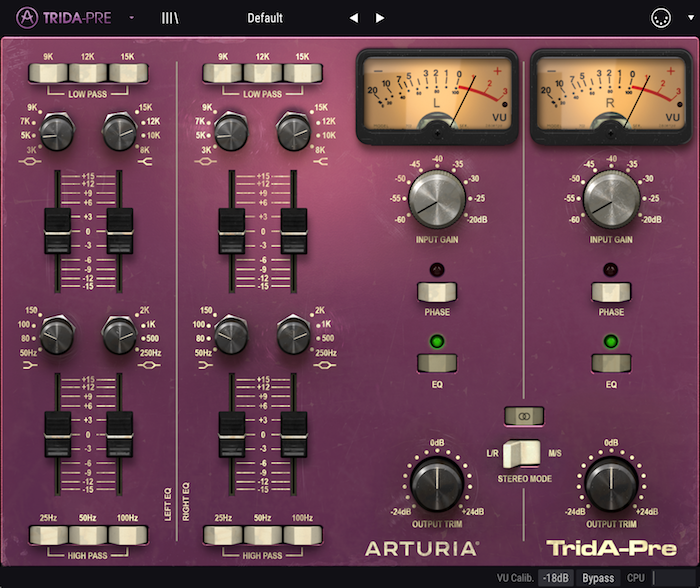Toggle Right EQ 15K low pass switch

[x=302, y=73]
